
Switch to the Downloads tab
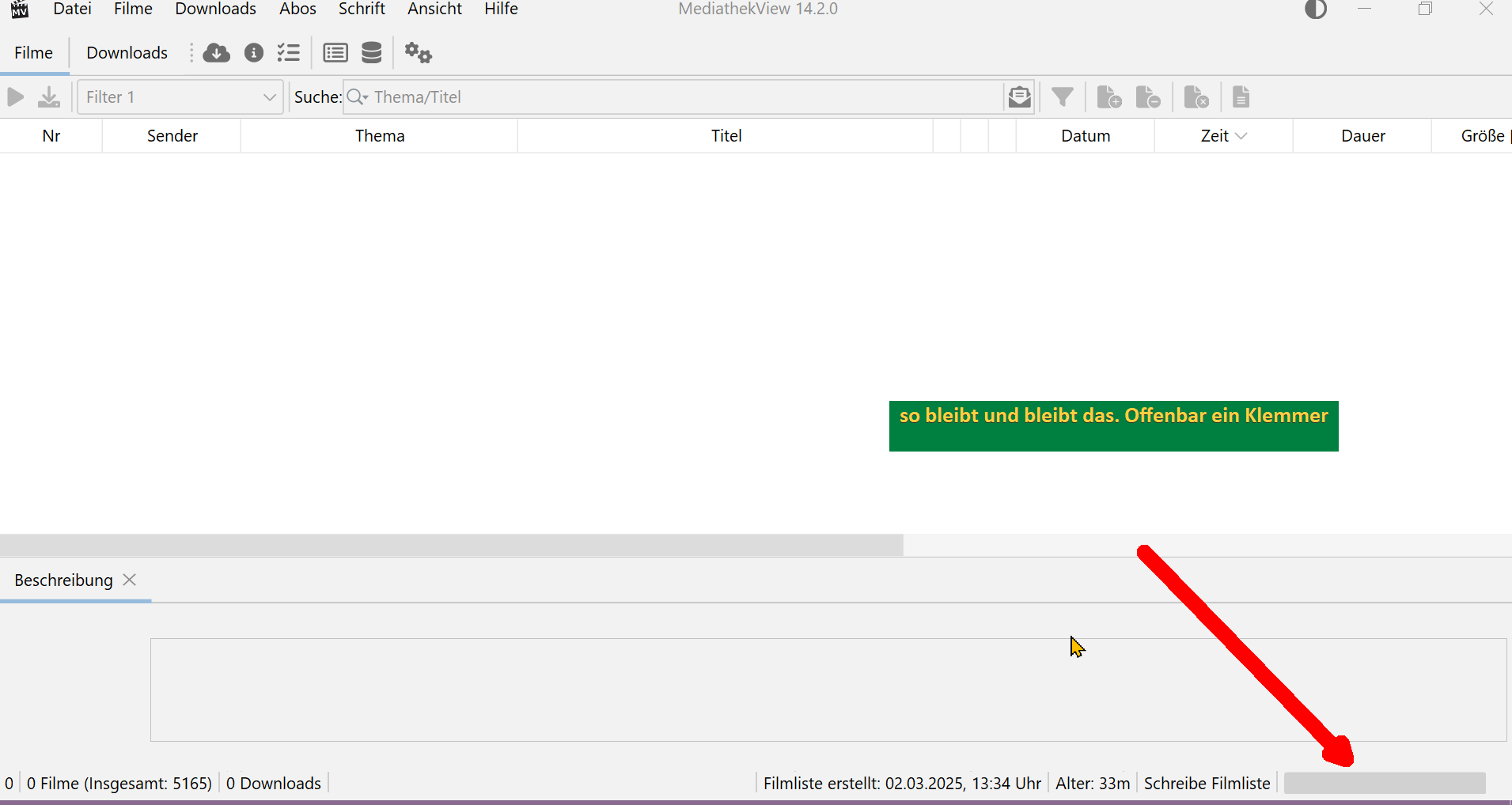point(127,53)
